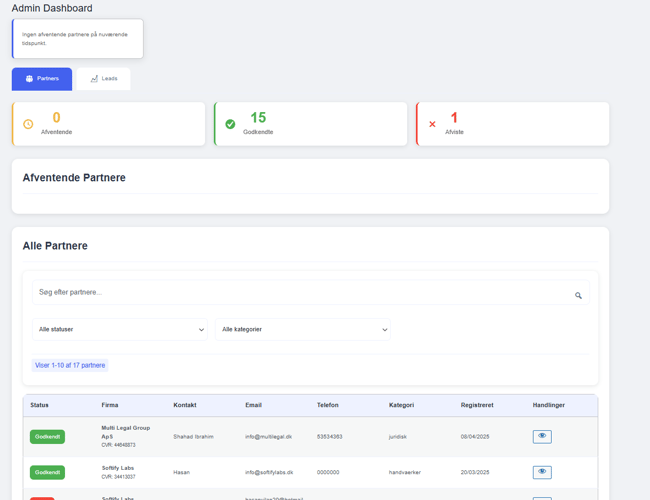Screen dimensions: 650x500
Task: Click the chart icon on Leads tab
Action: point(94,79)
